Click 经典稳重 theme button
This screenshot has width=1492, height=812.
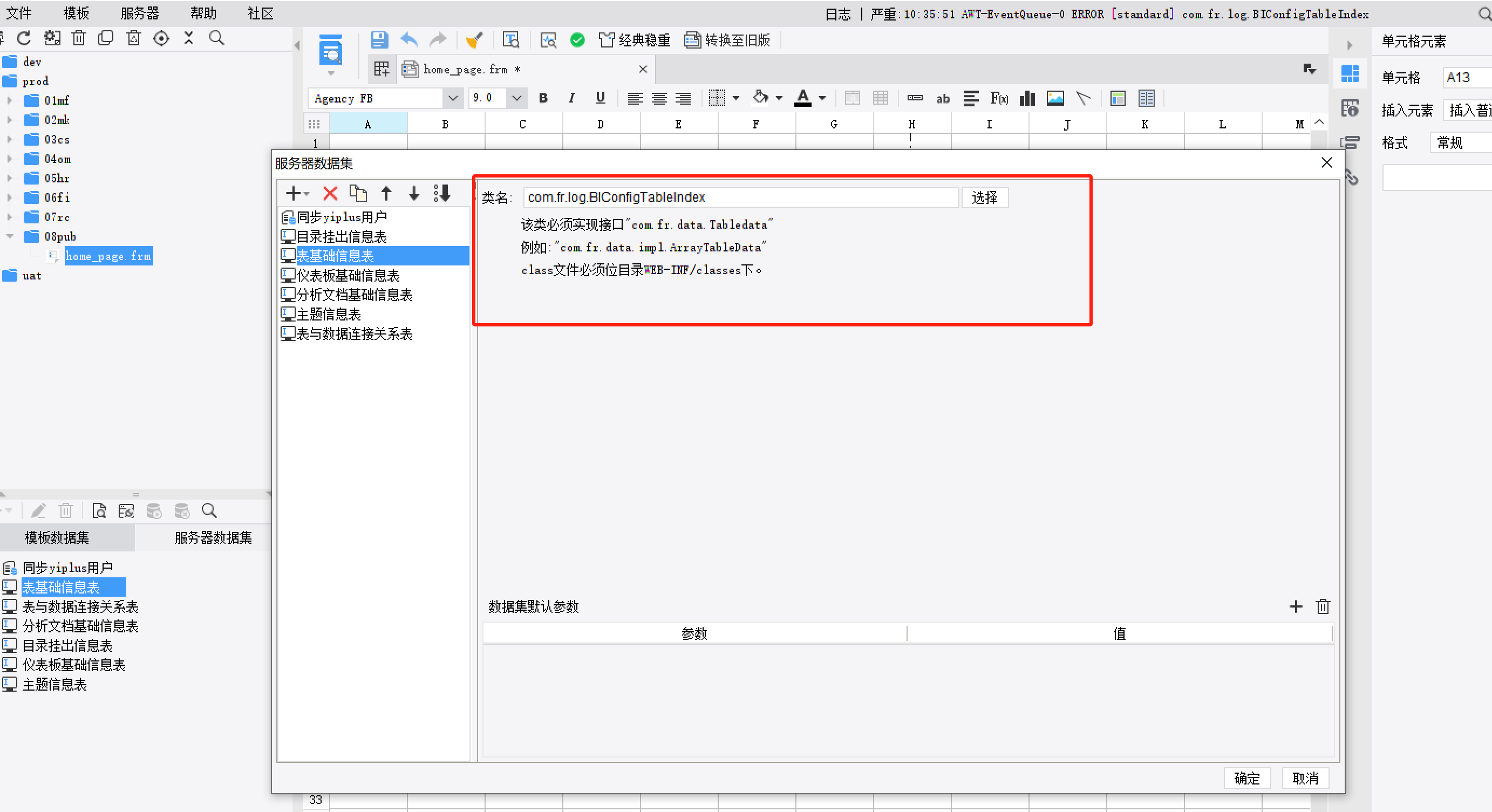(634, 40)
